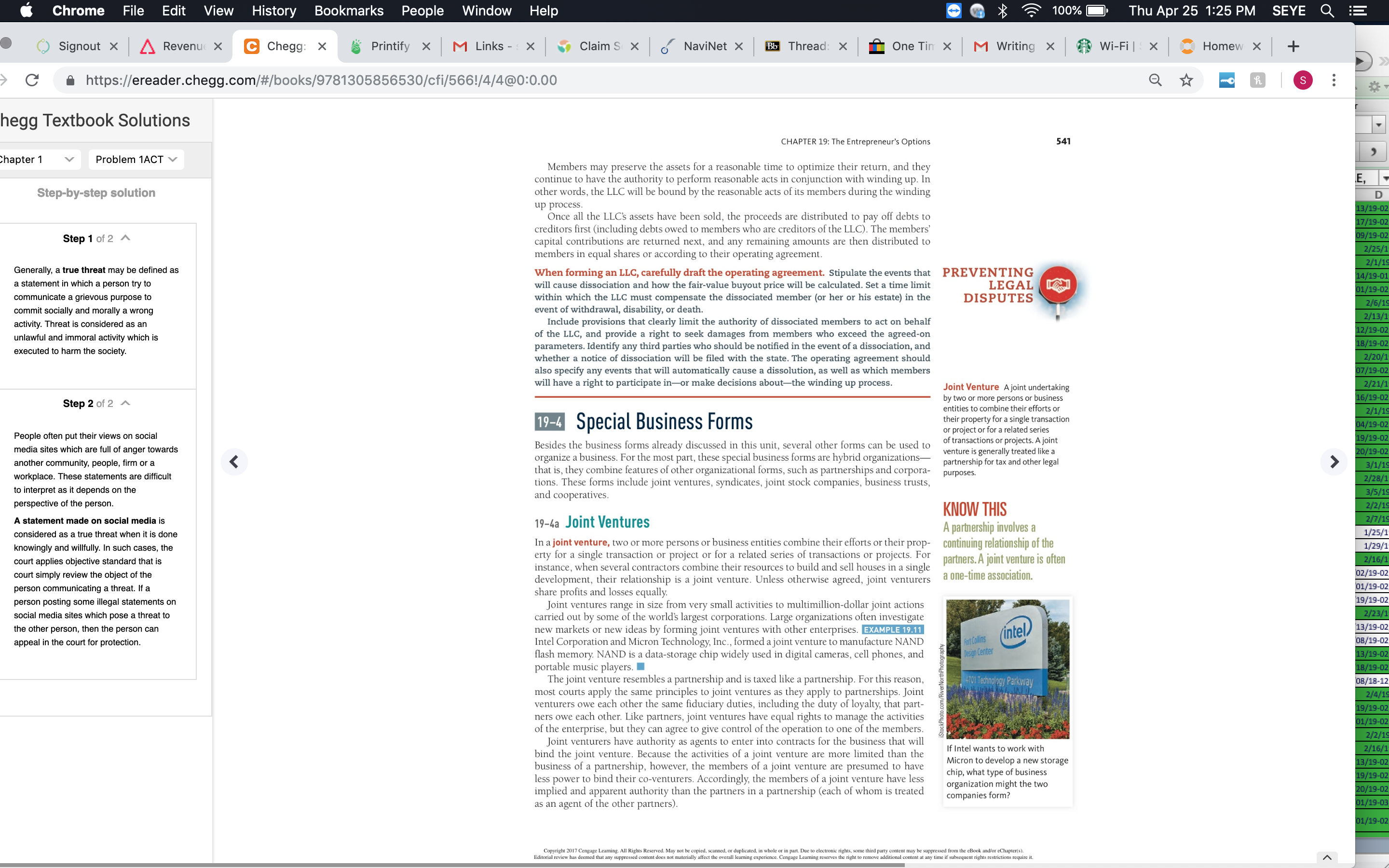Click the zoom magnifier in address bar
Viewport: 1389px width, 868px height.
point(1155,80)
